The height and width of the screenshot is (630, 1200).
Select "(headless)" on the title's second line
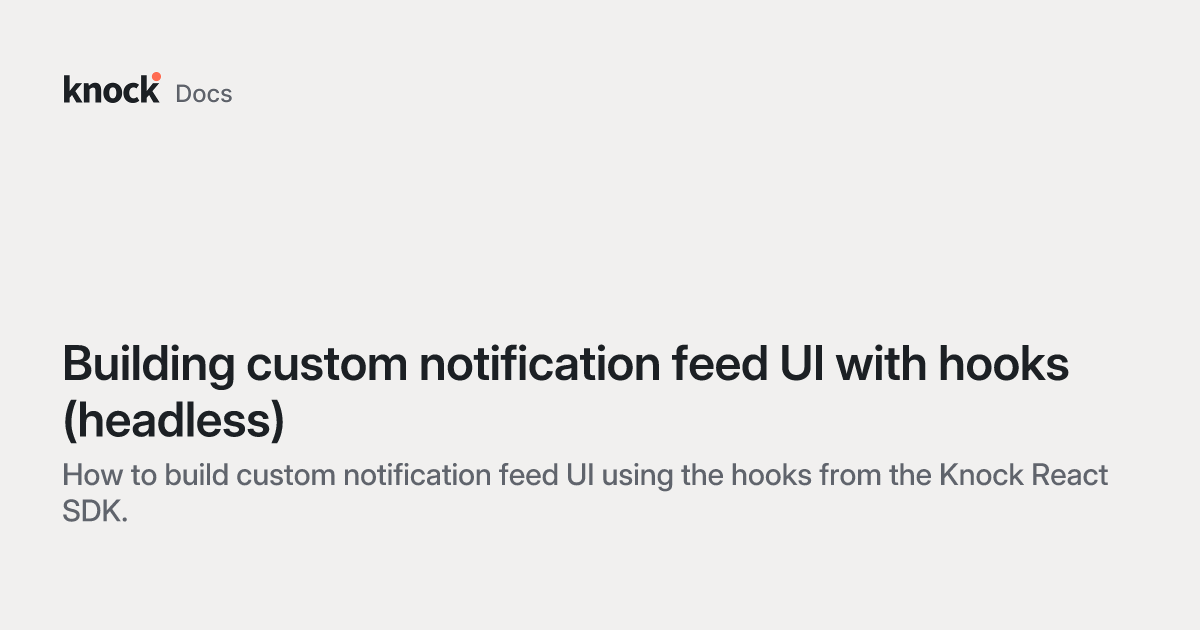174,422
